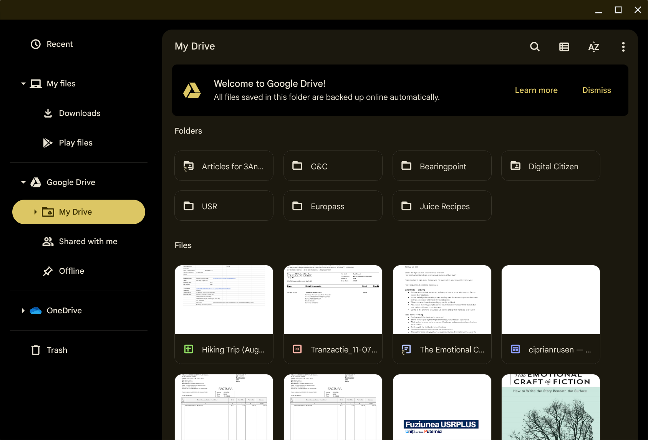Select Play files in the sidebar
The height and width of the screenshot is (440, 648).
[x=79, y=143]
